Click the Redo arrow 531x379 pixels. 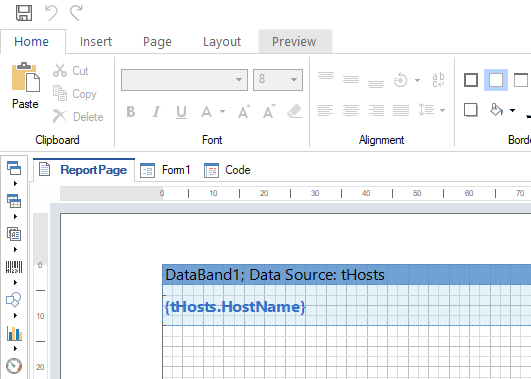click(76, 13)
